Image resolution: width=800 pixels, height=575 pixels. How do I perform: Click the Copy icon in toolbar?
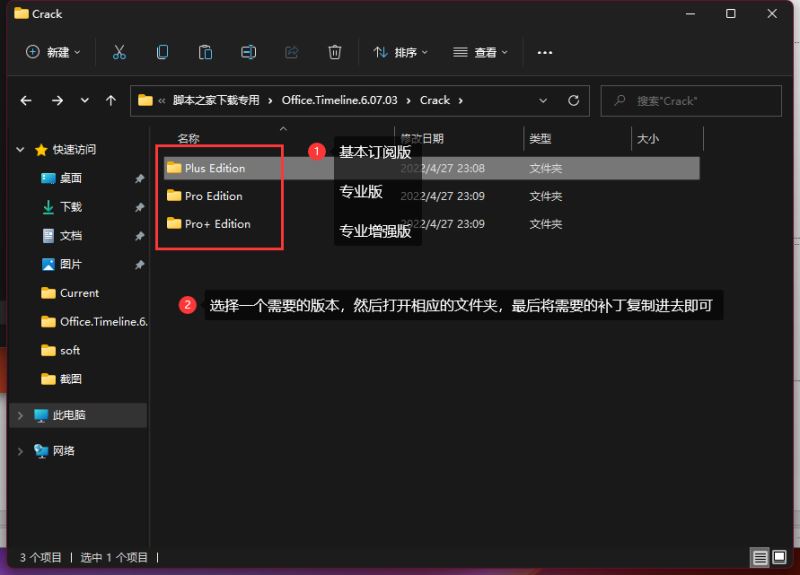tap(162, 52)
